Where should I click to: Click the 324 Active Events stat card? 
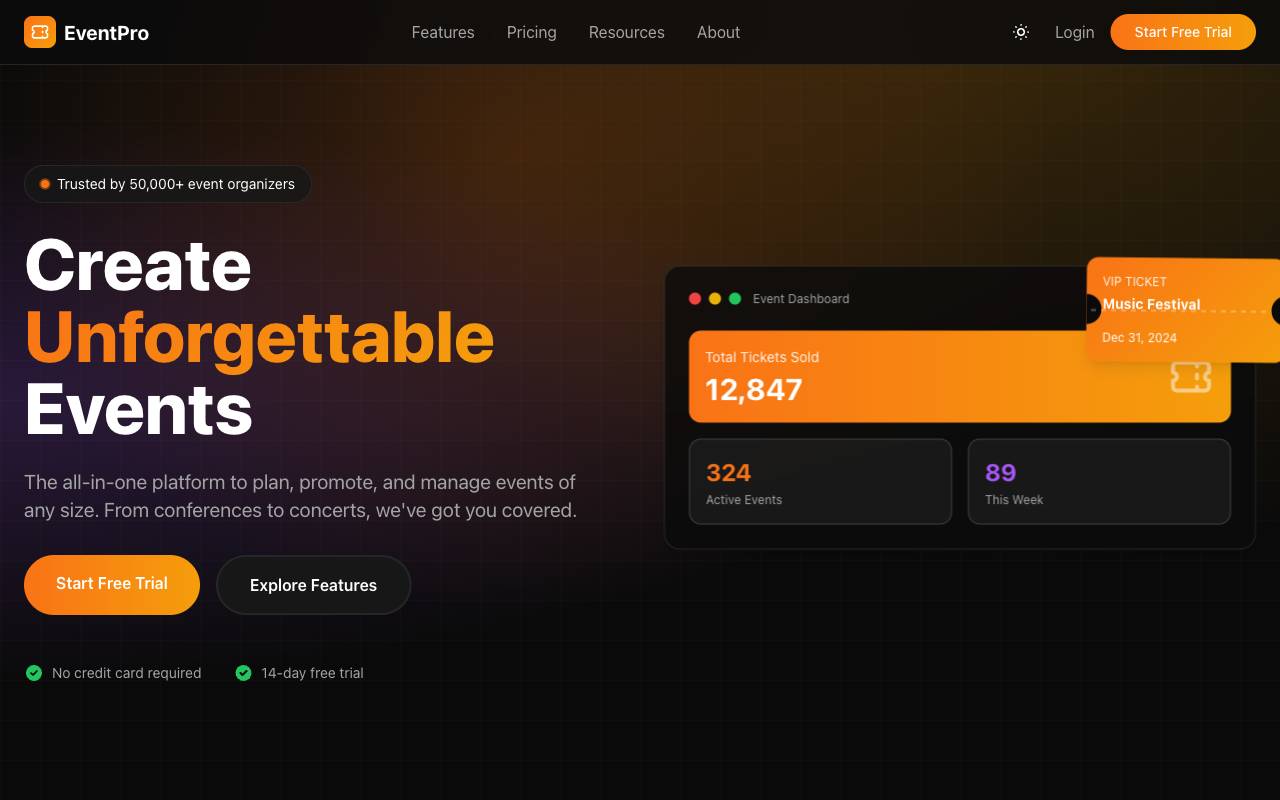coord(820,481)
